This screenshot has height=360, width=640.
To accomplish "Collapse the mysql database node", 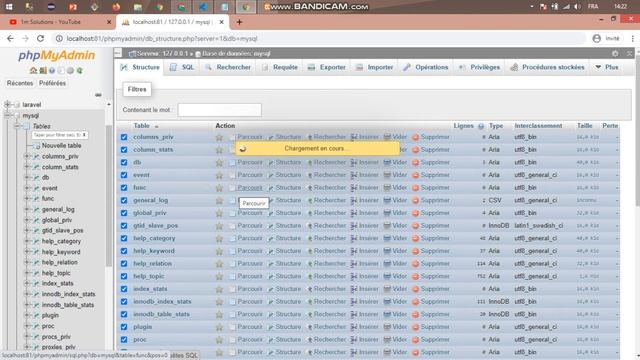I will (7, 116).
